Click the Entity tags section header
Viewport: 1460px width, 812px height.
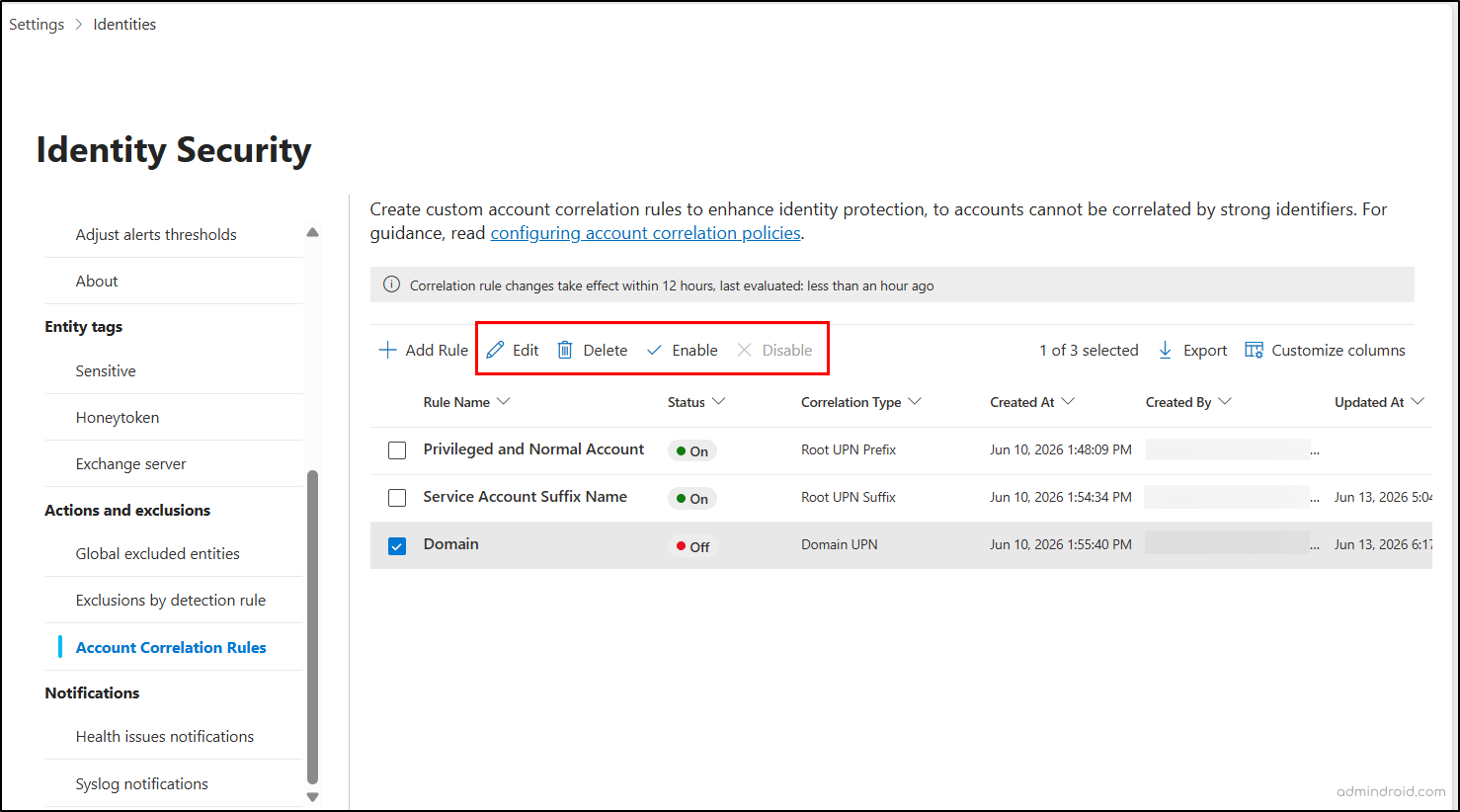[84, 326]
